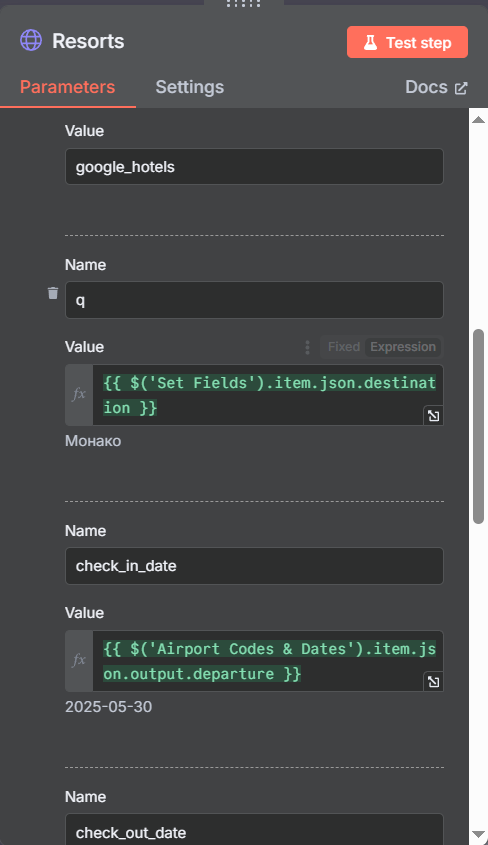Image resolution: width=488 pixels, height=845 pixels.
Task: Click the google_hotels value field
Action: click(254, 167)
